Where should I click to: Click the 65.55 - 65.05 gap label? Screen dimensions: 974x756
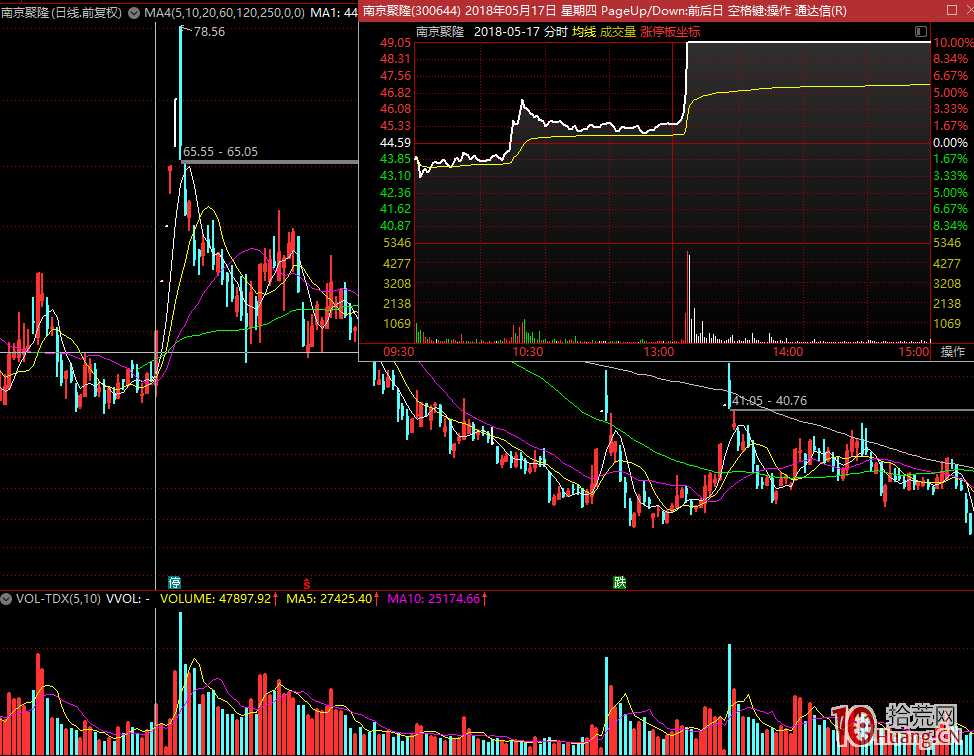pyautogui.click(x=221, y=152)
